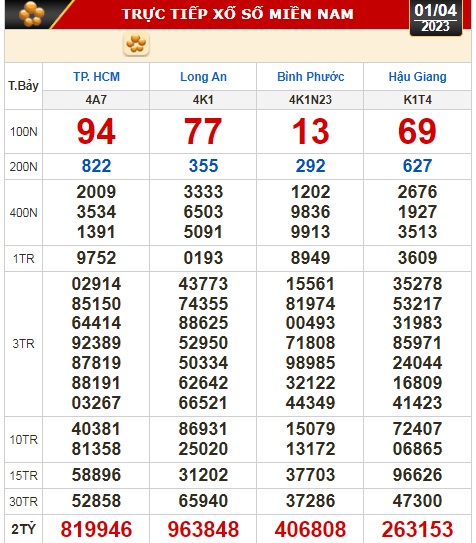Click the 1TR result 8949

(311, 258)
